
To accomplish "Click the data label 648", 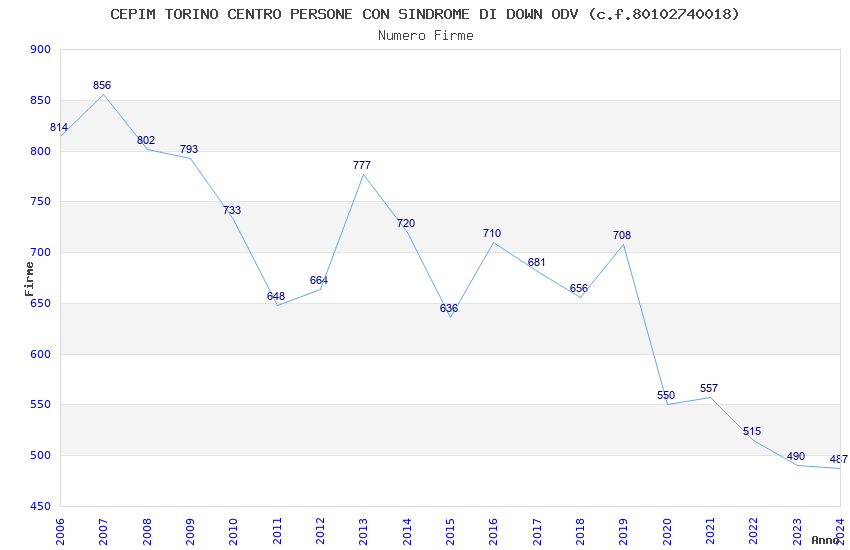I will coord(276,296).
